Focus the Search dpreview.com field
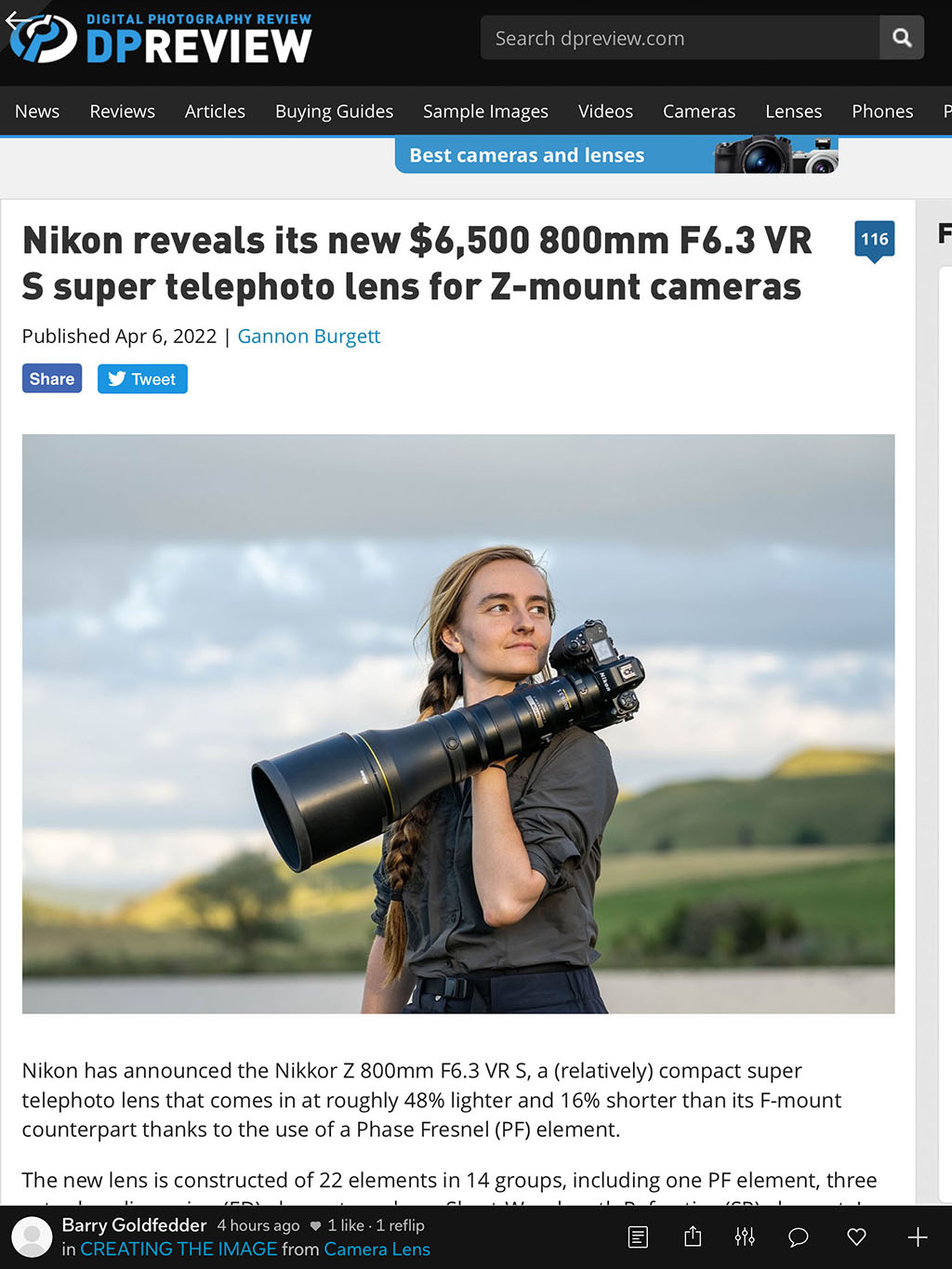Image resolution: width=952 pixels, height=1269 pixels. [681, 37]
